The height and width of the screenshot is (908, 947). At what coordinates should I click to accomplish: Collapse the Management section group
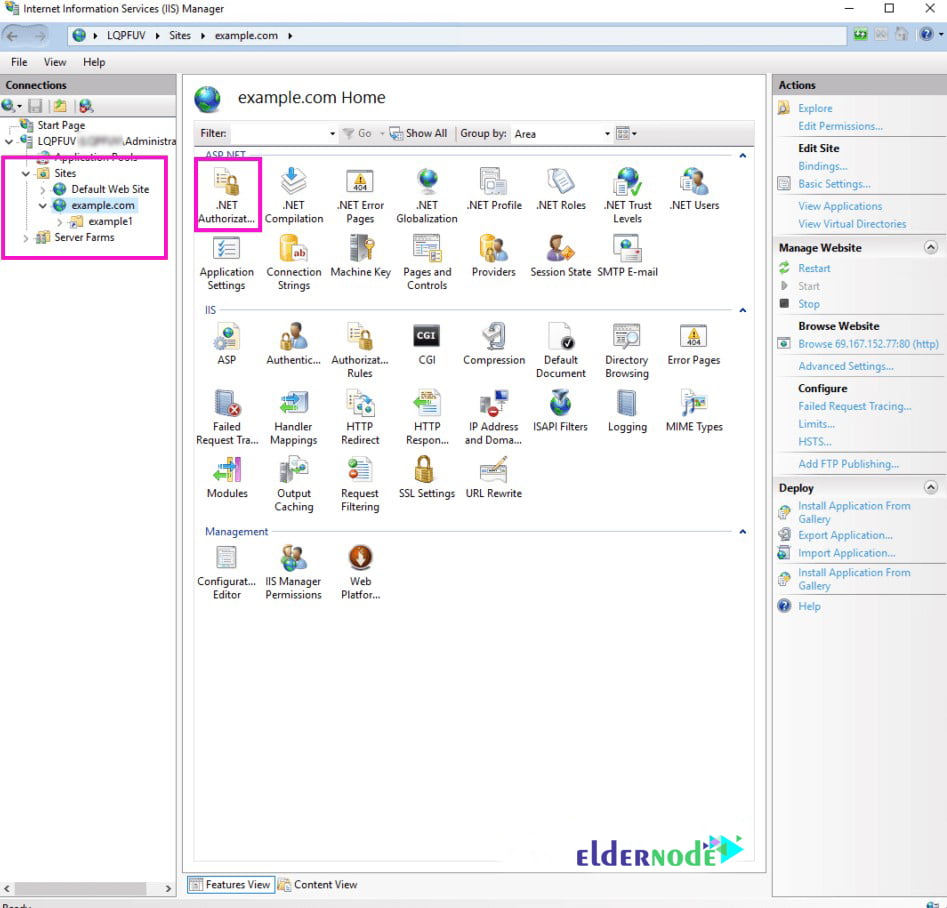743,532
